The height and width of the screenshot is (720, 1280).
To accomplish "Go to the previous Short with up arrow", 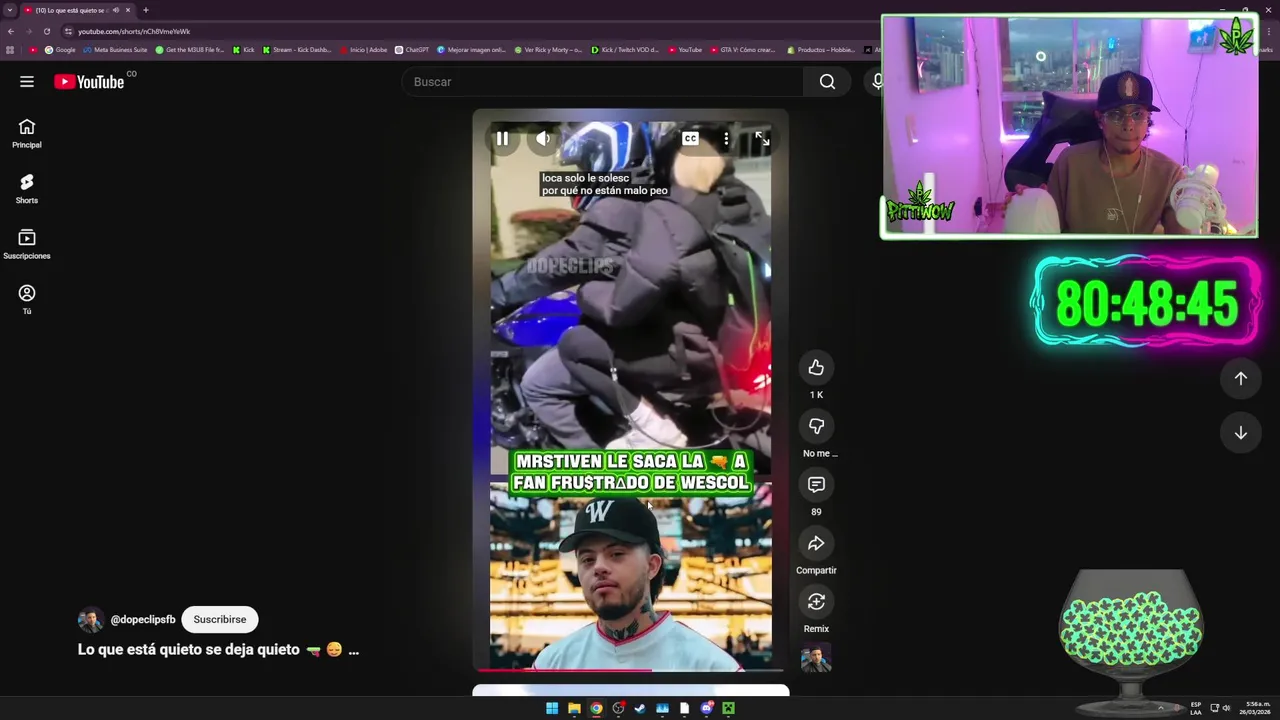I will point(1240,378).
